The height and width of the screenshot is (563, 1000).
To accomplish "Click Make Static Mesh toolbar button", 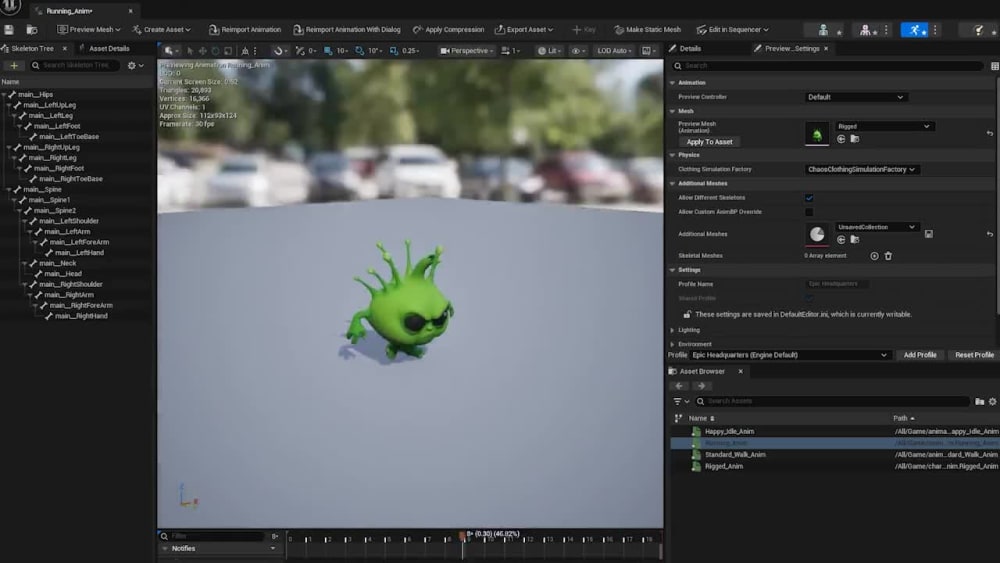I will pos(647,29).
